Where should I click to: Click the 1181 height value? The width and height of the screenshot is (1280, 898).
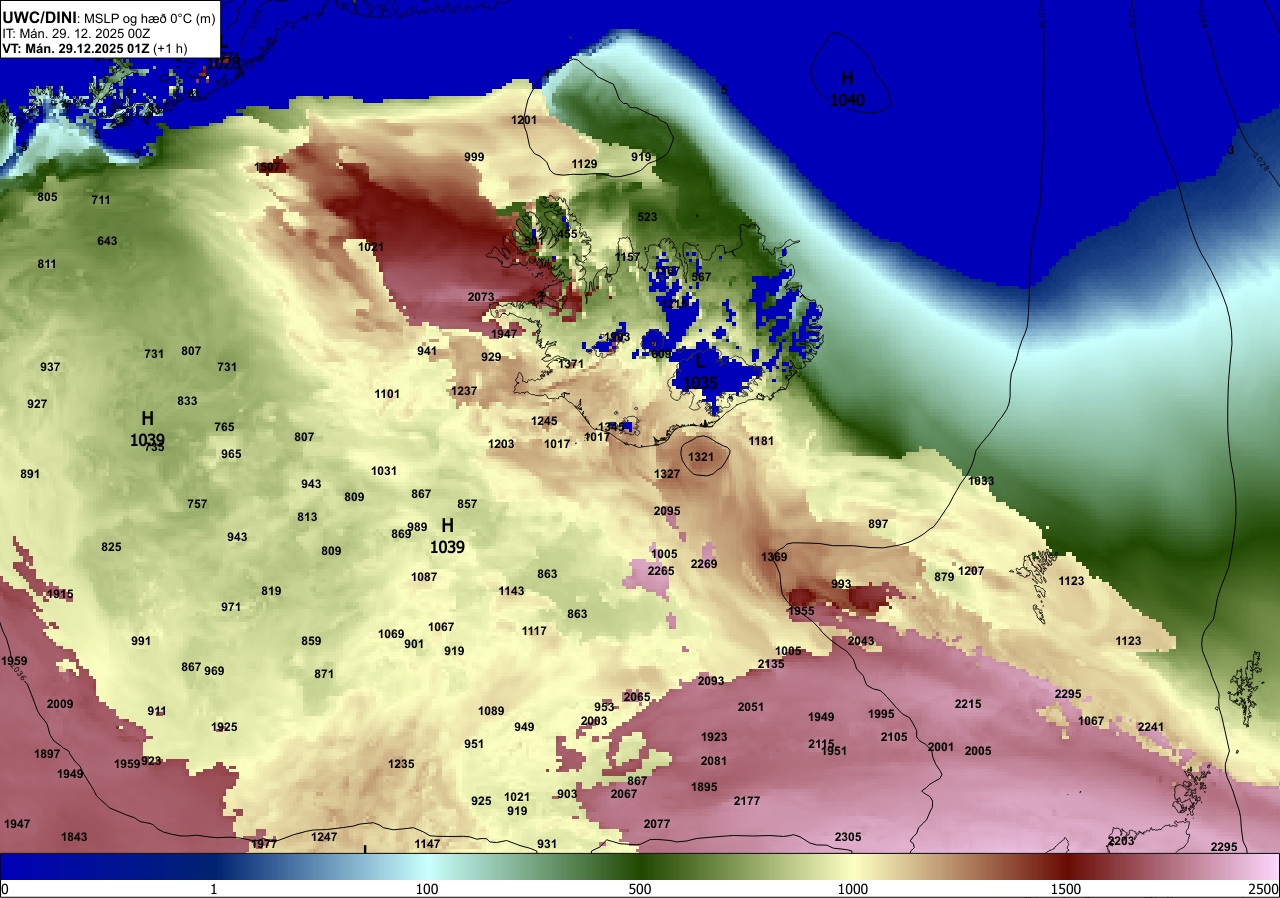tap(761, 441)
